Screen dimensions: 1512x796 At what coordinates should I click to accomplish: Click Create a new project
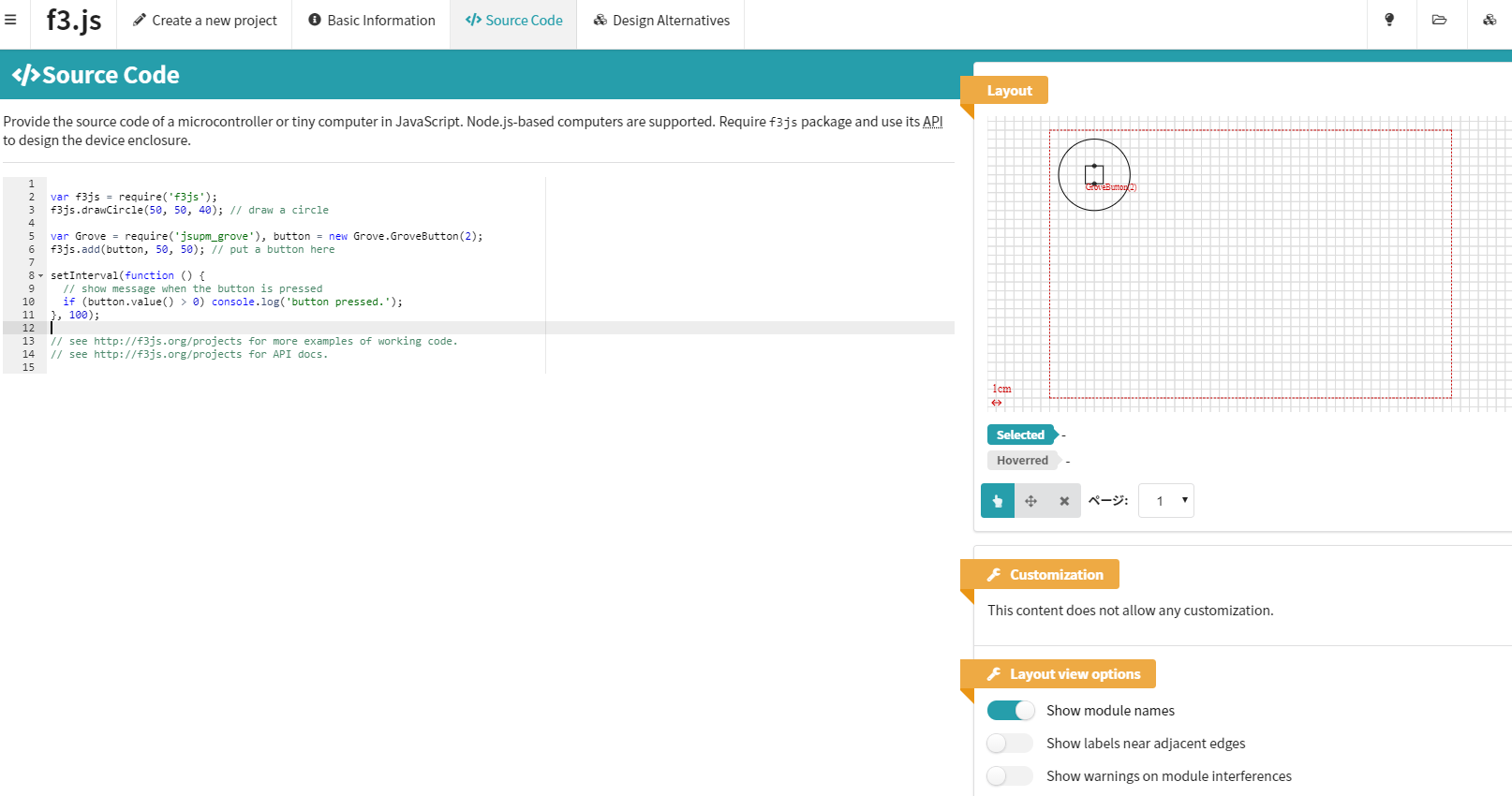pos(205,21)
